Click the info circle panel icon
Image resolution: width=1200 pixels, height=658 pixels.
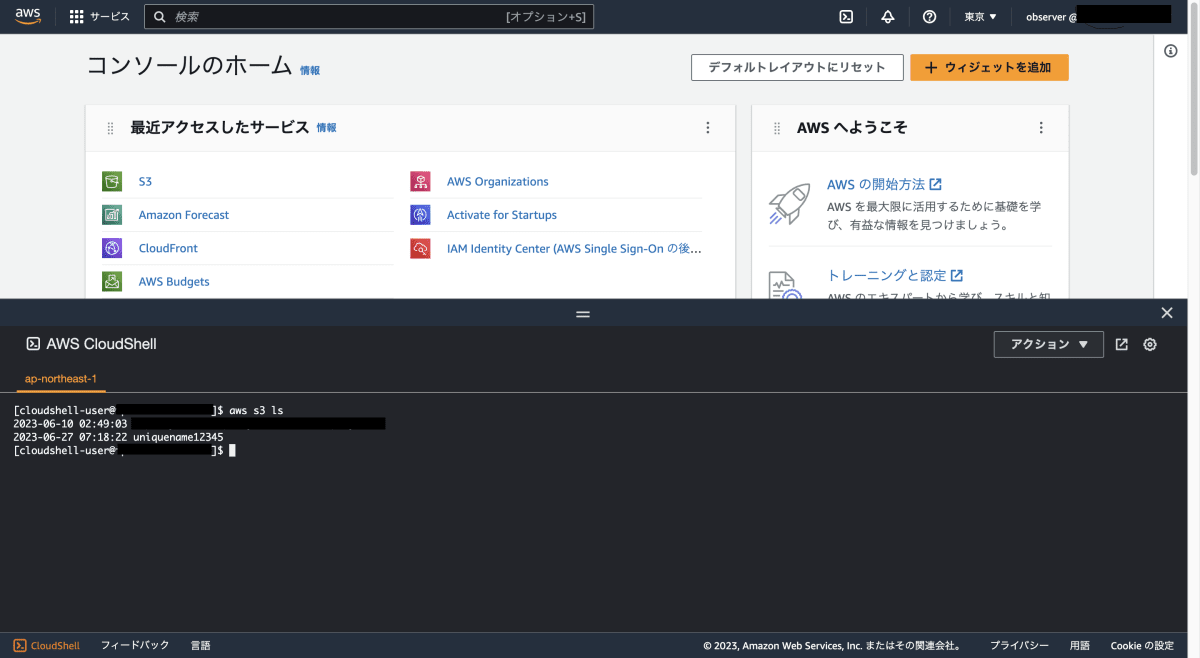1171,51
